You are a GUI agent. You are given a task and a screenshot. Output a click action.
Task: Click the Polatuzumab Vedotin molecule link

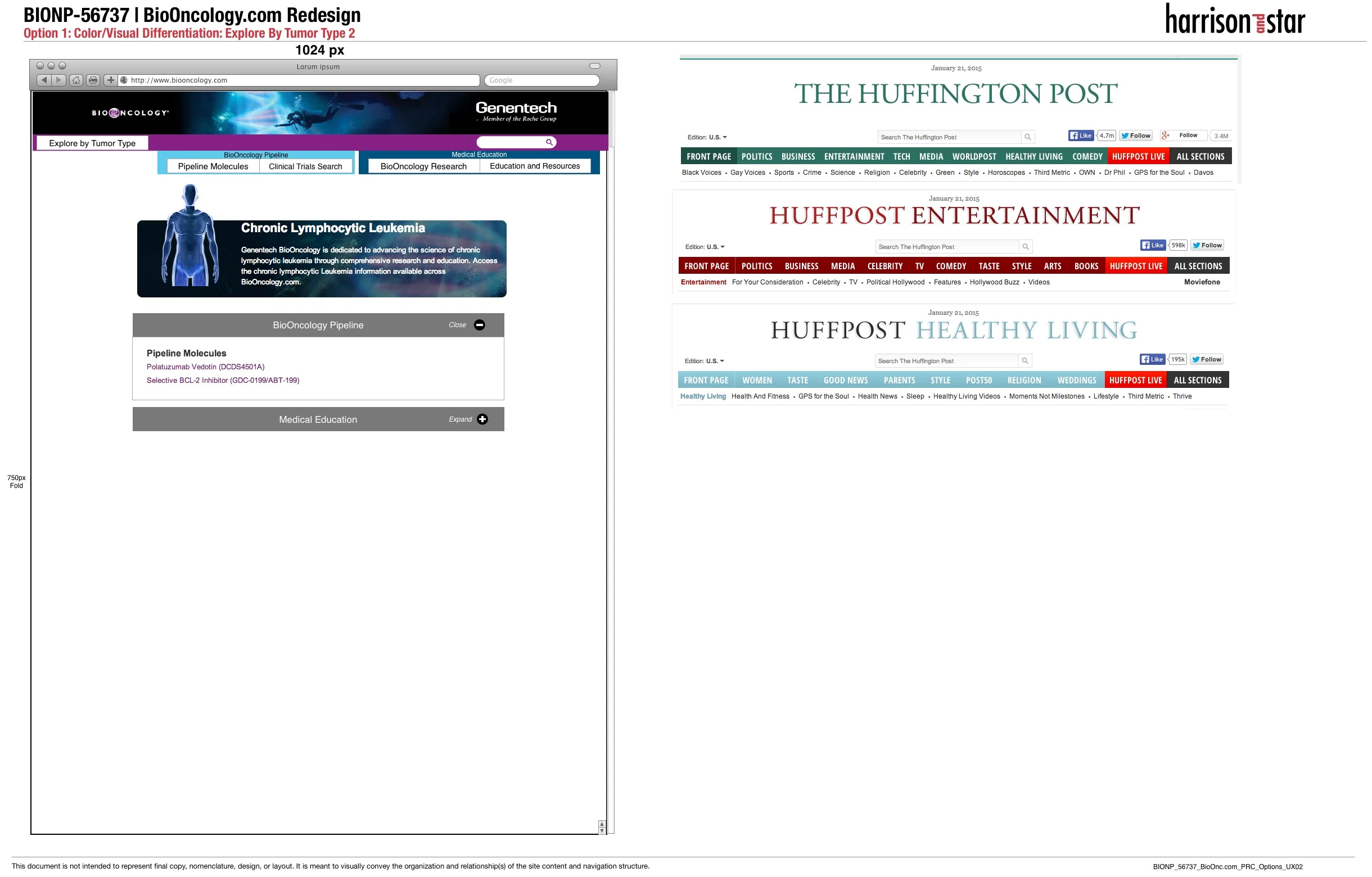pos(206,368)
